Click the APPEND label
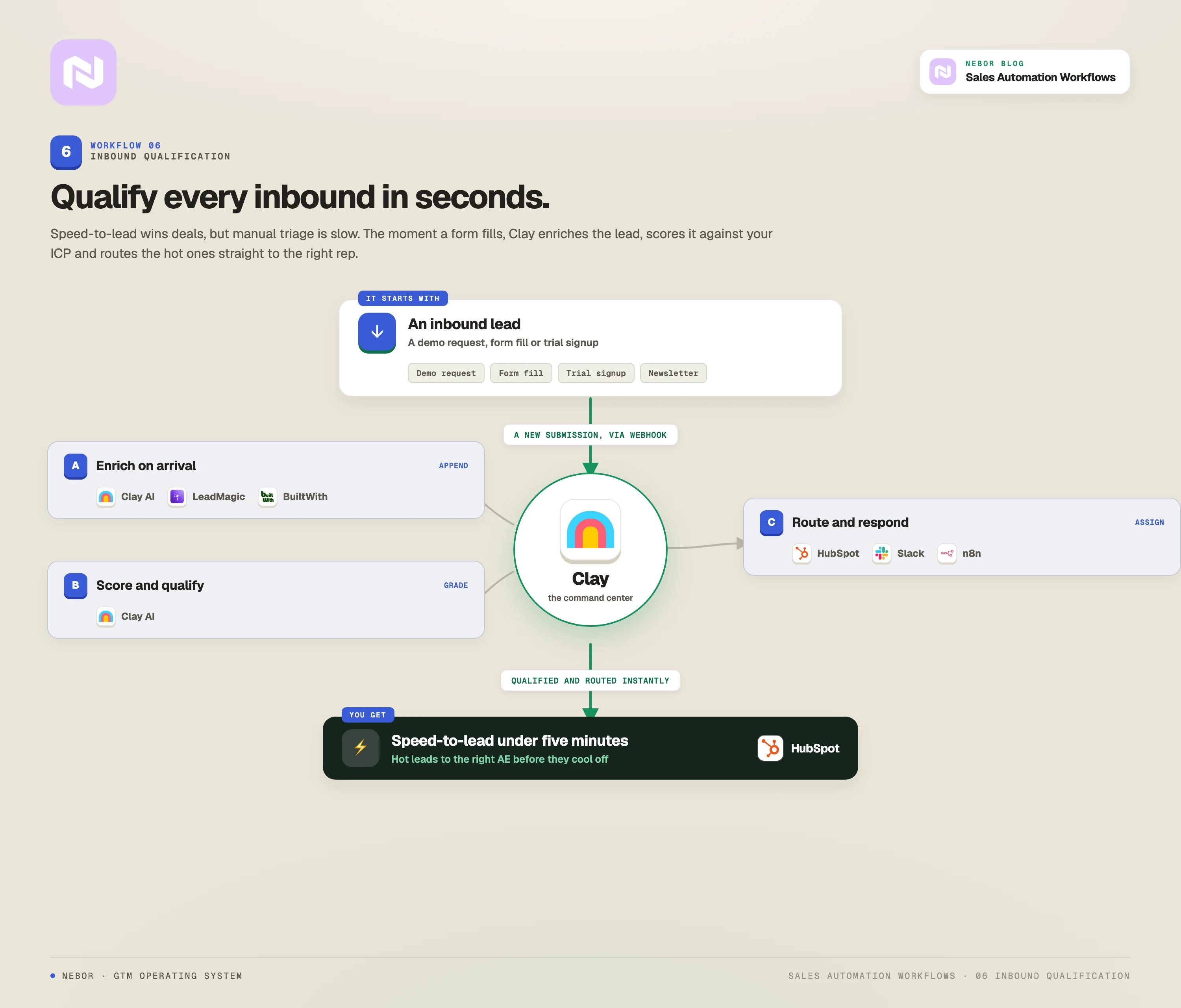The width and height of the screenshot is (1181, 1008). coord(454,466)
